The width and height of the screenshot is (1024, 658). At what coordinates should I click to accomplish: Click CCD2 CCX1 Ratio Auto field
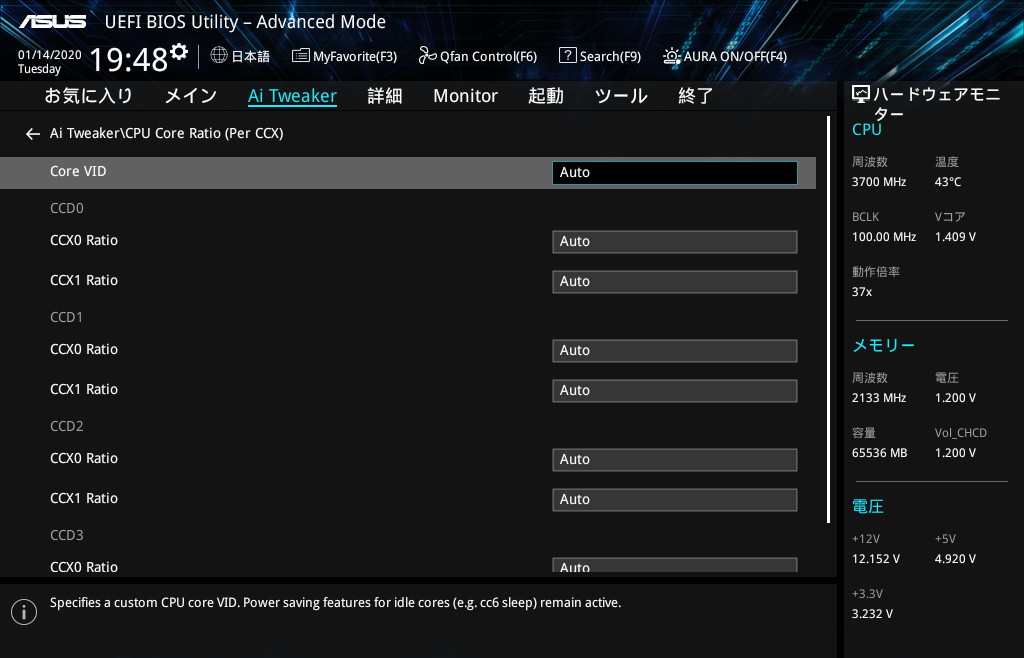(675, 499)
